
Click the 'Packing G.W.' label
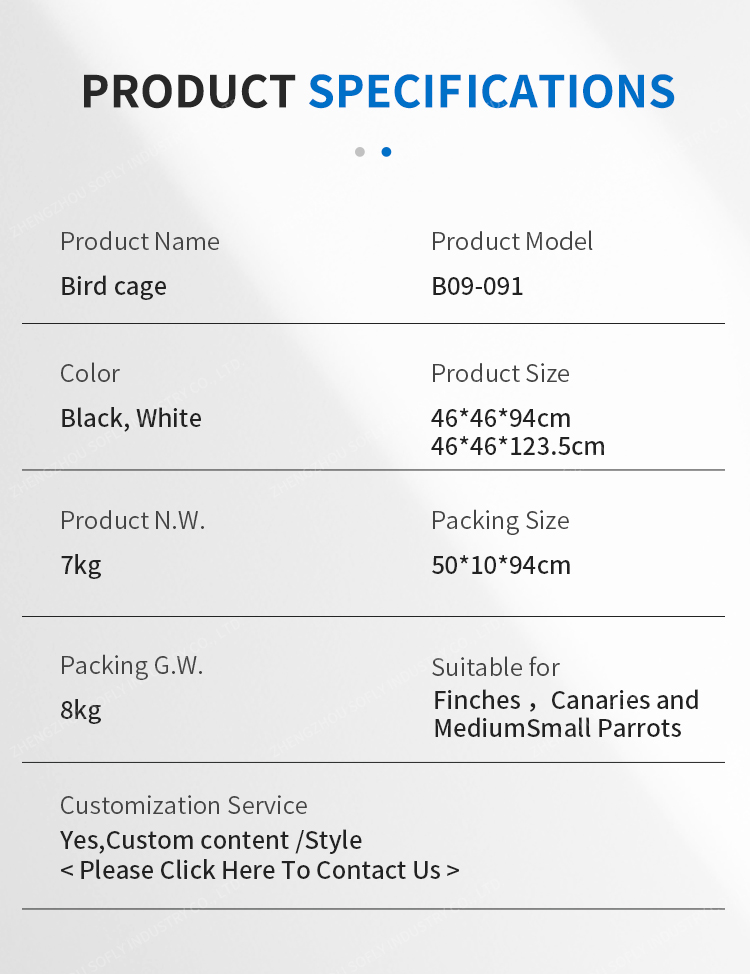(132, 665)
